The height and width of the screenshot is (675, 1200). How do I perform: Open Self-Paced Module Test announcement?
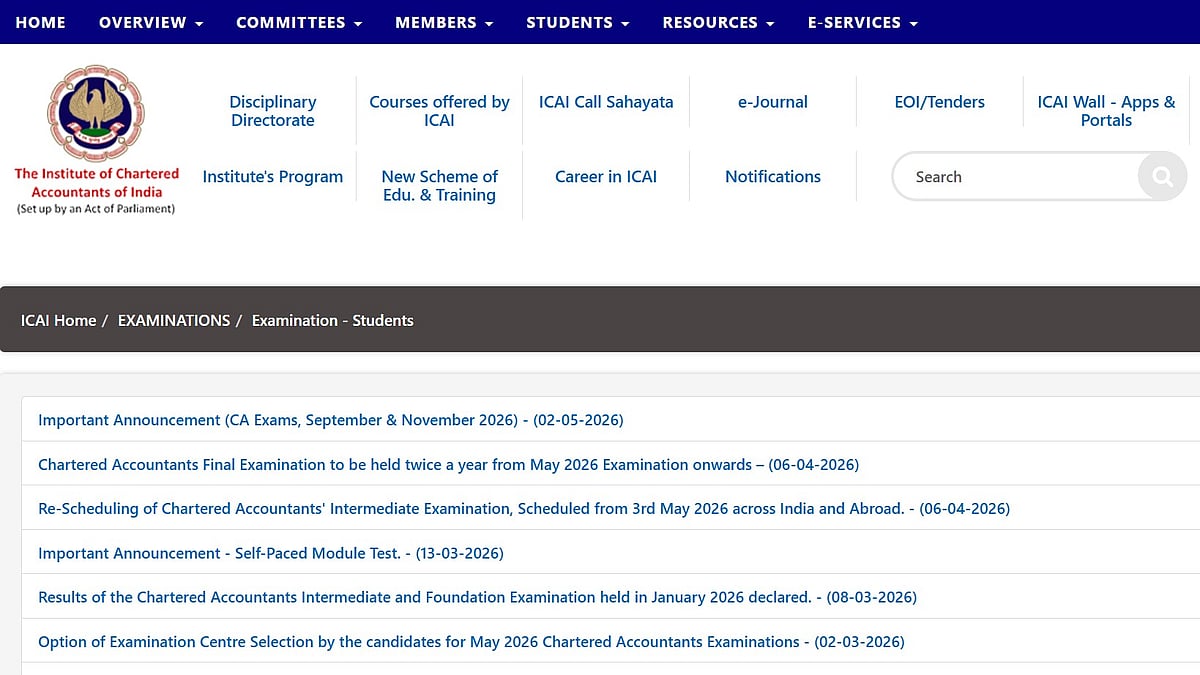(271, 553)
